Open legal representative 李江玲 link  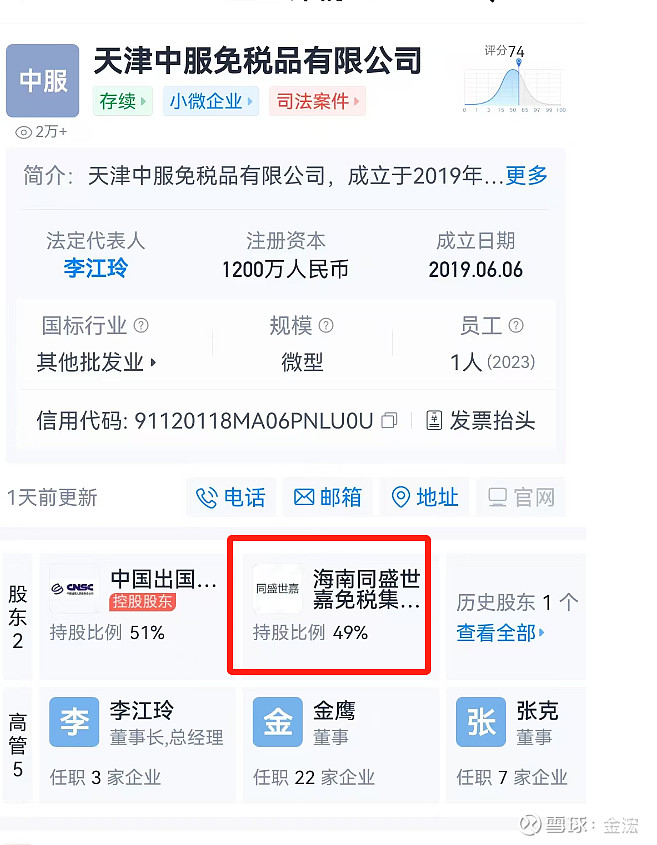point(96,268)
